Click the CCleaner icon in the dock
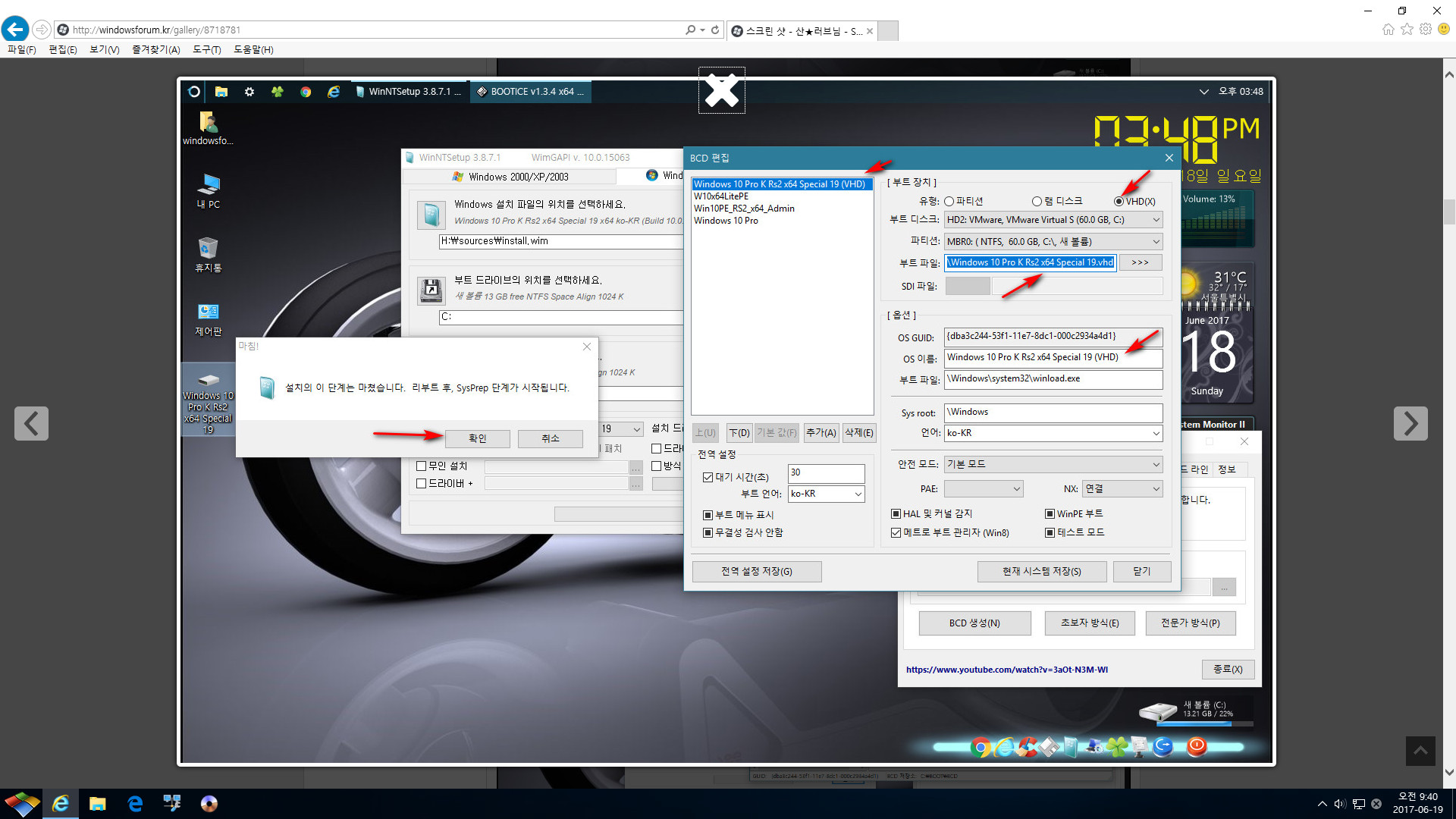The image size is (1456, 819). 1028,748
